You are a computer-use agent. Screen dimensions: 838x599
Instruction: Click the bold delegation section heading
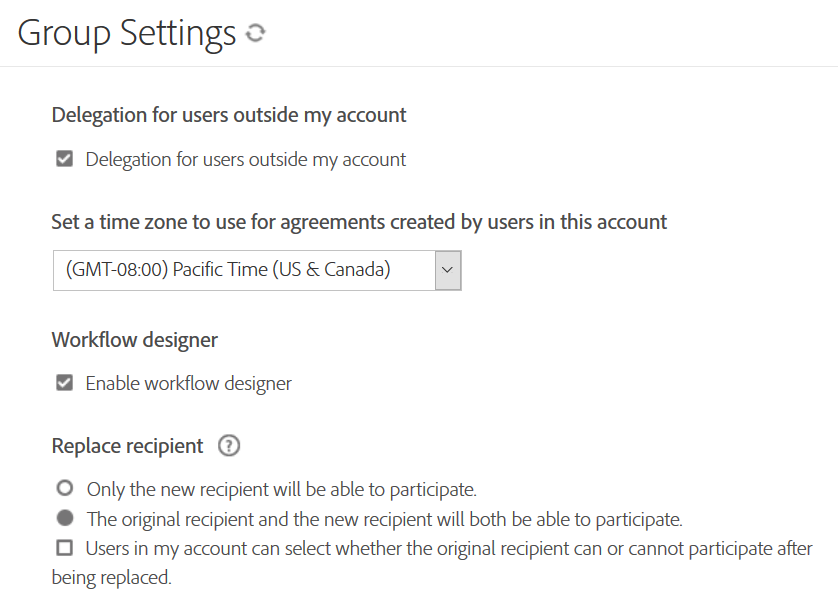coord(229,115)
